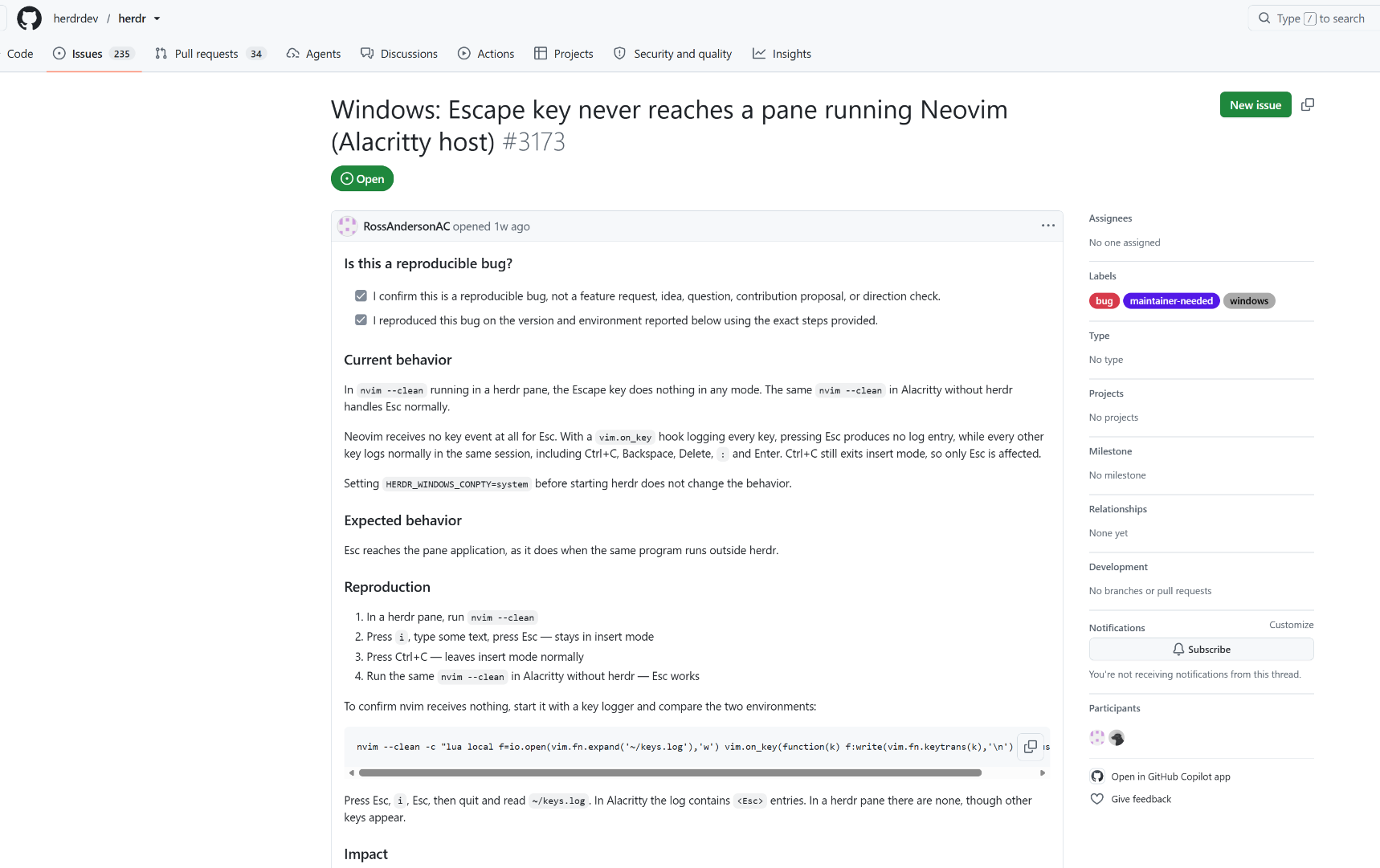Click the Development sidebar heading
This screenshot has height=868, width=1380.
1118,567
